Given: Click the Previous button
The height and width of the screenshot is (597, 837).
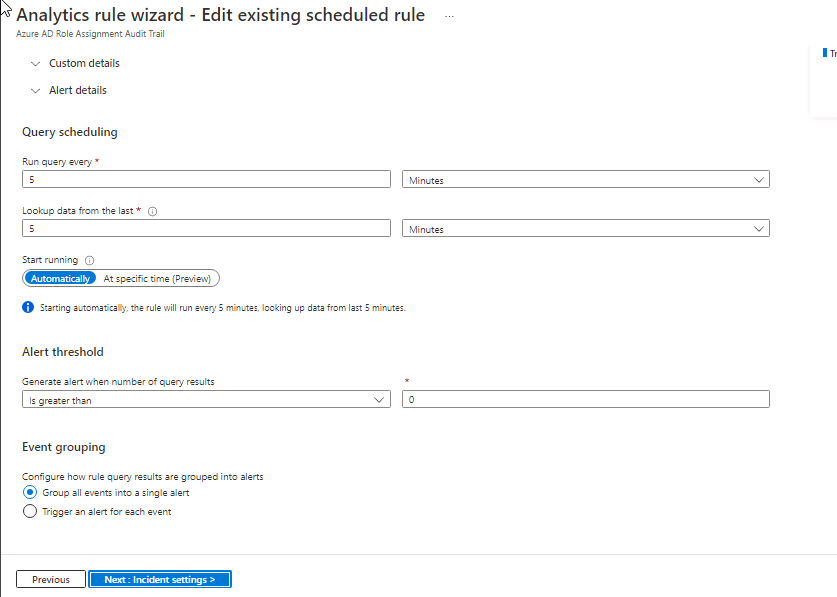Looking at the screenshot, I should pos(51,579).
